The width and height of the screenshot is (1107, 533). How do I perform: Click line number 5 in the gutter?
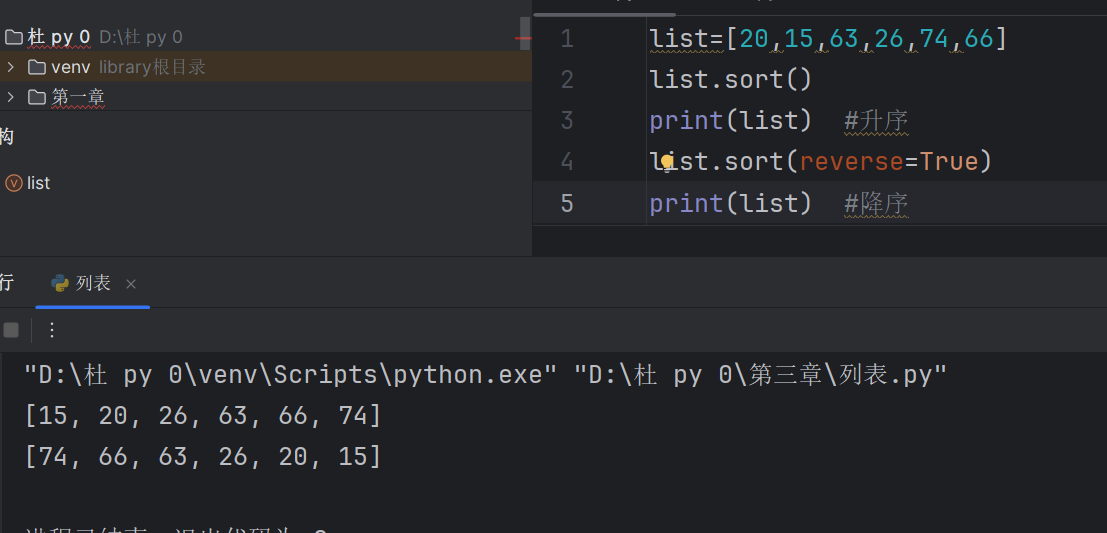pyautogui.click(x=567, y=203)
